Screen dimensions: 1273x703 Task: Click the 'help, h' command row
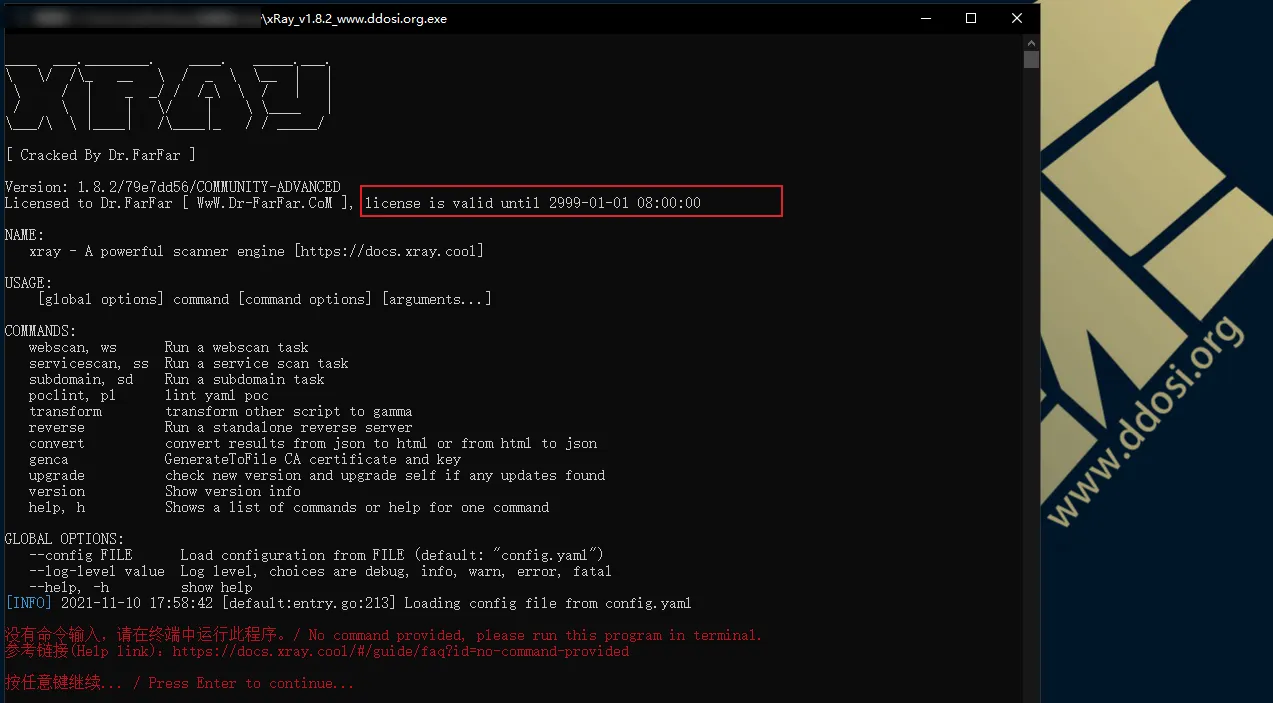click(x=289, y=507)
